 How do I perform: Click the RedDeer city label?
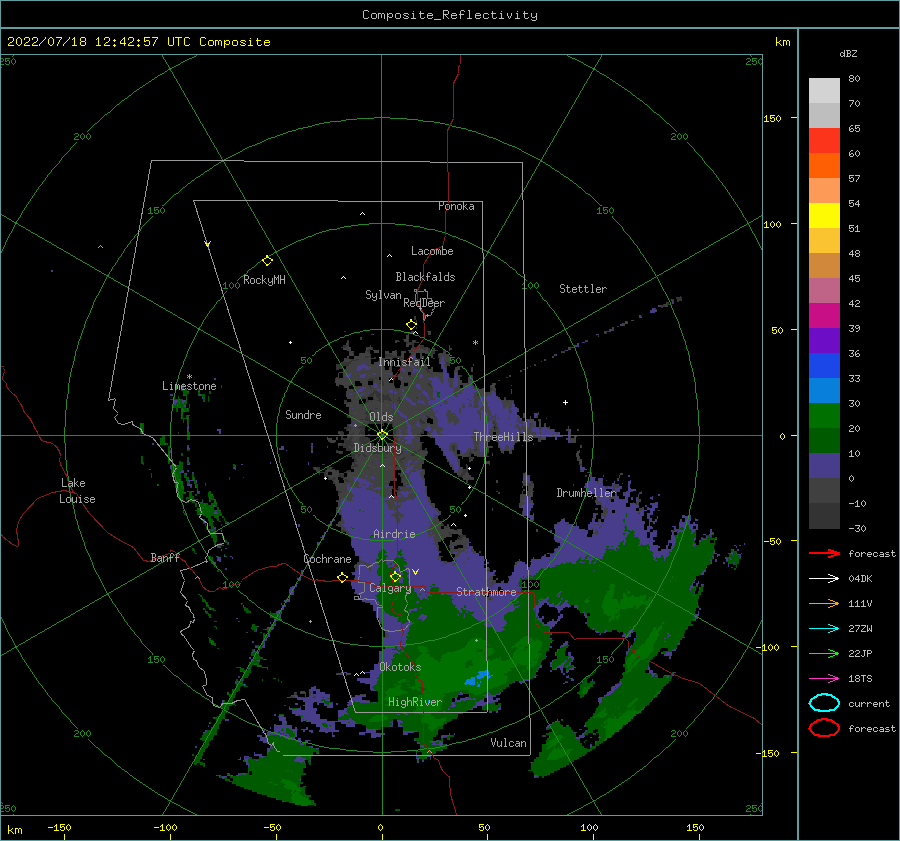point(424,303)
